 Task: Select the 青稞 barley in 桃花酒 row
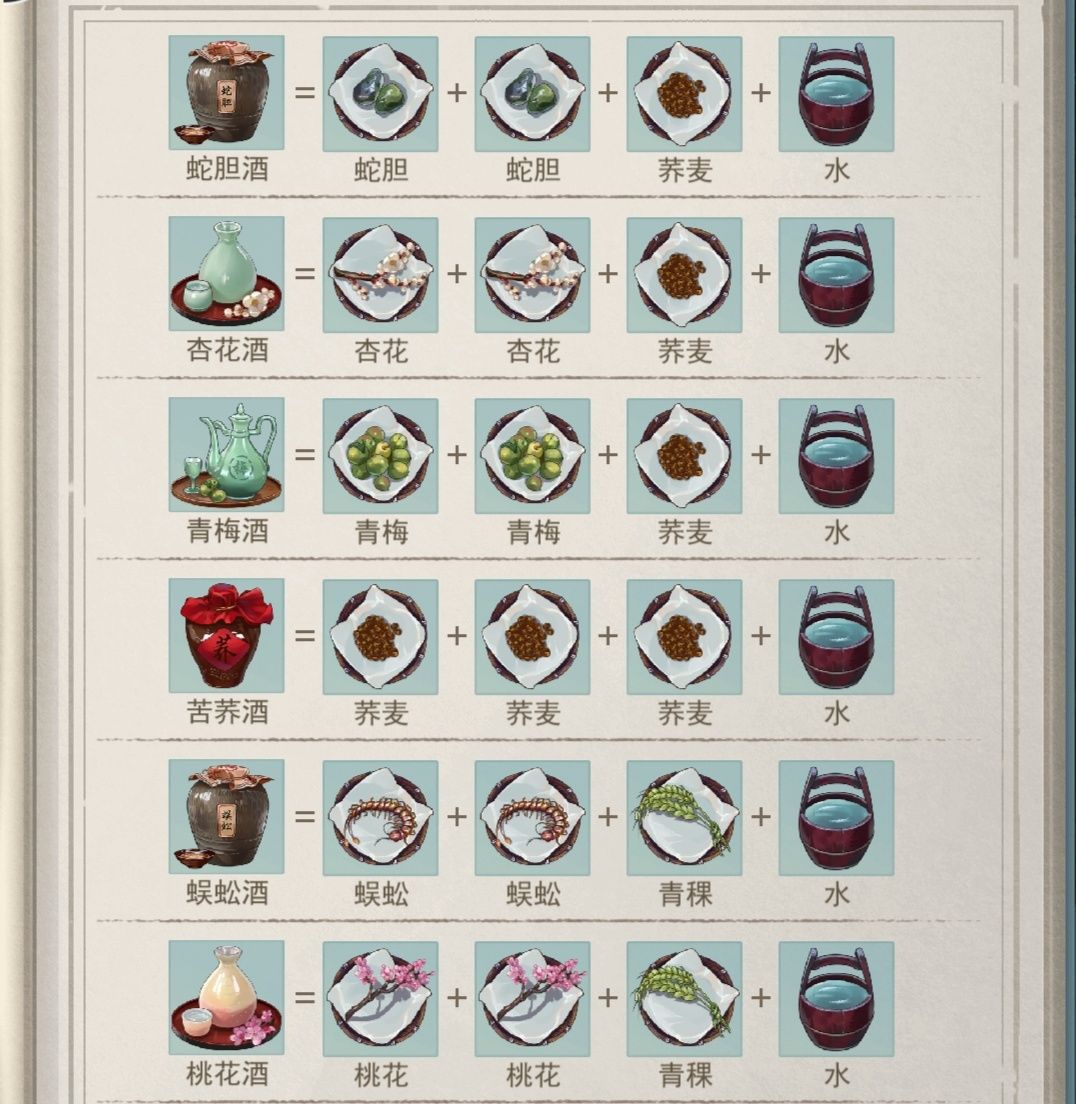(x=684, y=999)
